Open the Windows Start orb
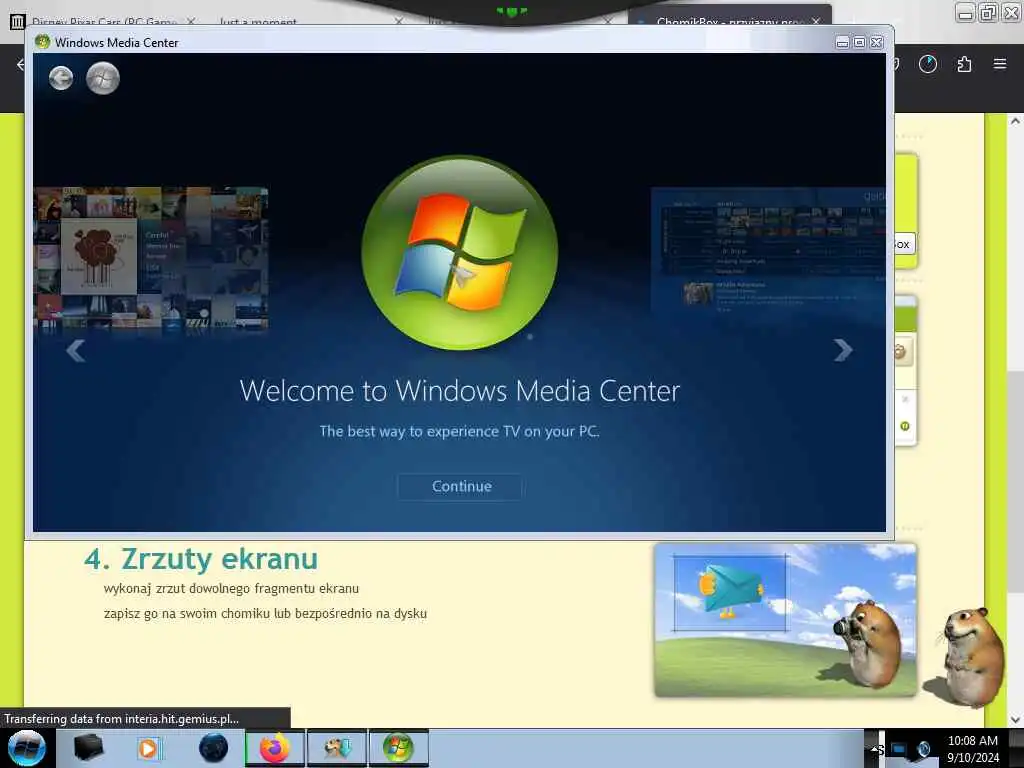 27,748
